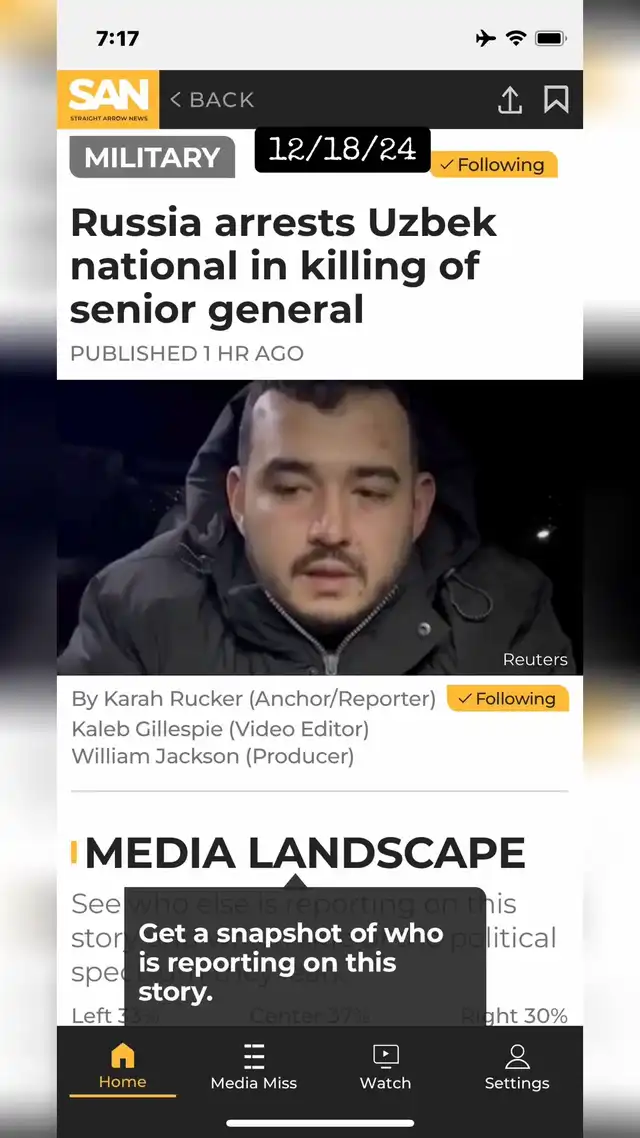Toggle Following for the Military topic
Image resolution: width=640 pixels, height=1138 pixels.
point(493,165)
